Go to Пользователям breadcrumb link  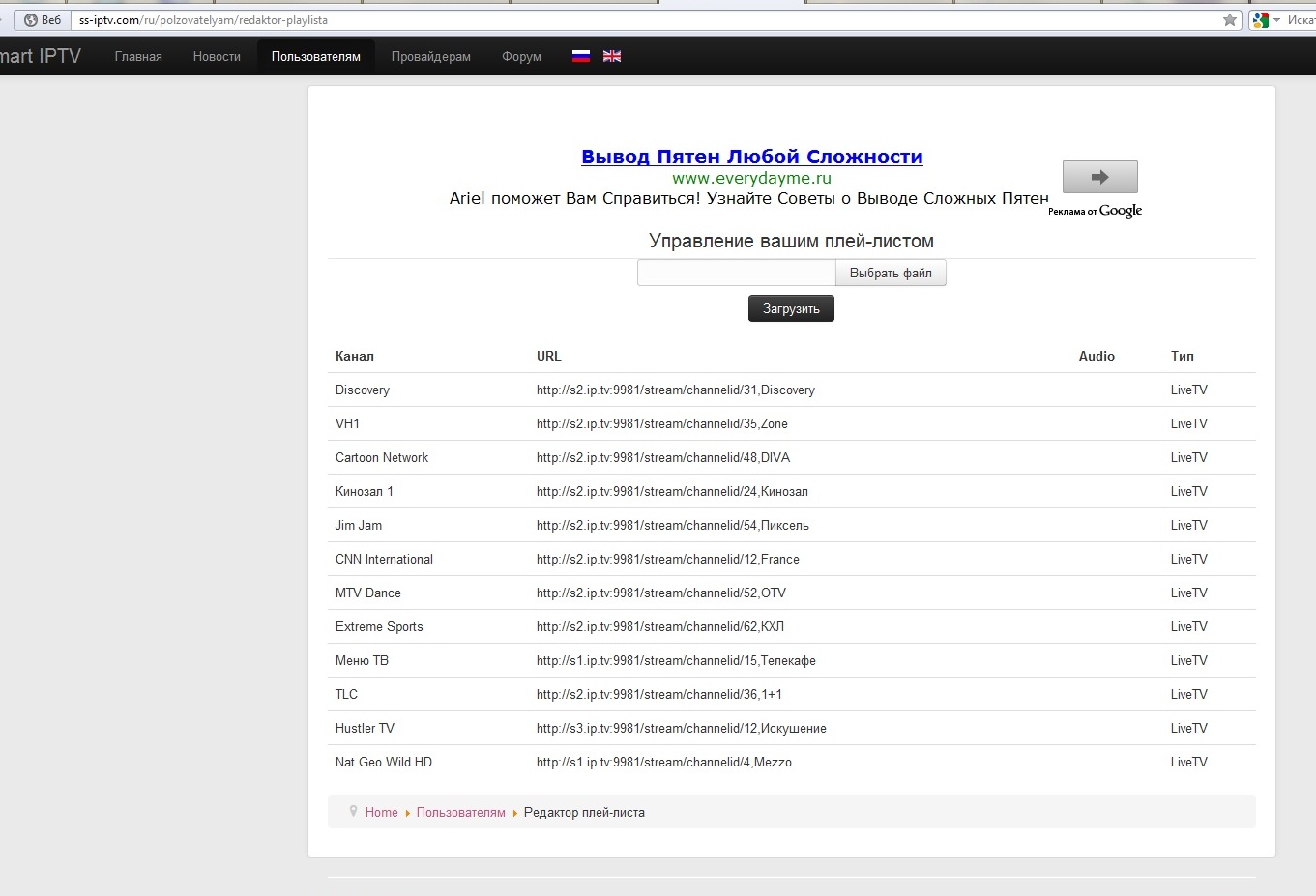(x=461, y=813)
